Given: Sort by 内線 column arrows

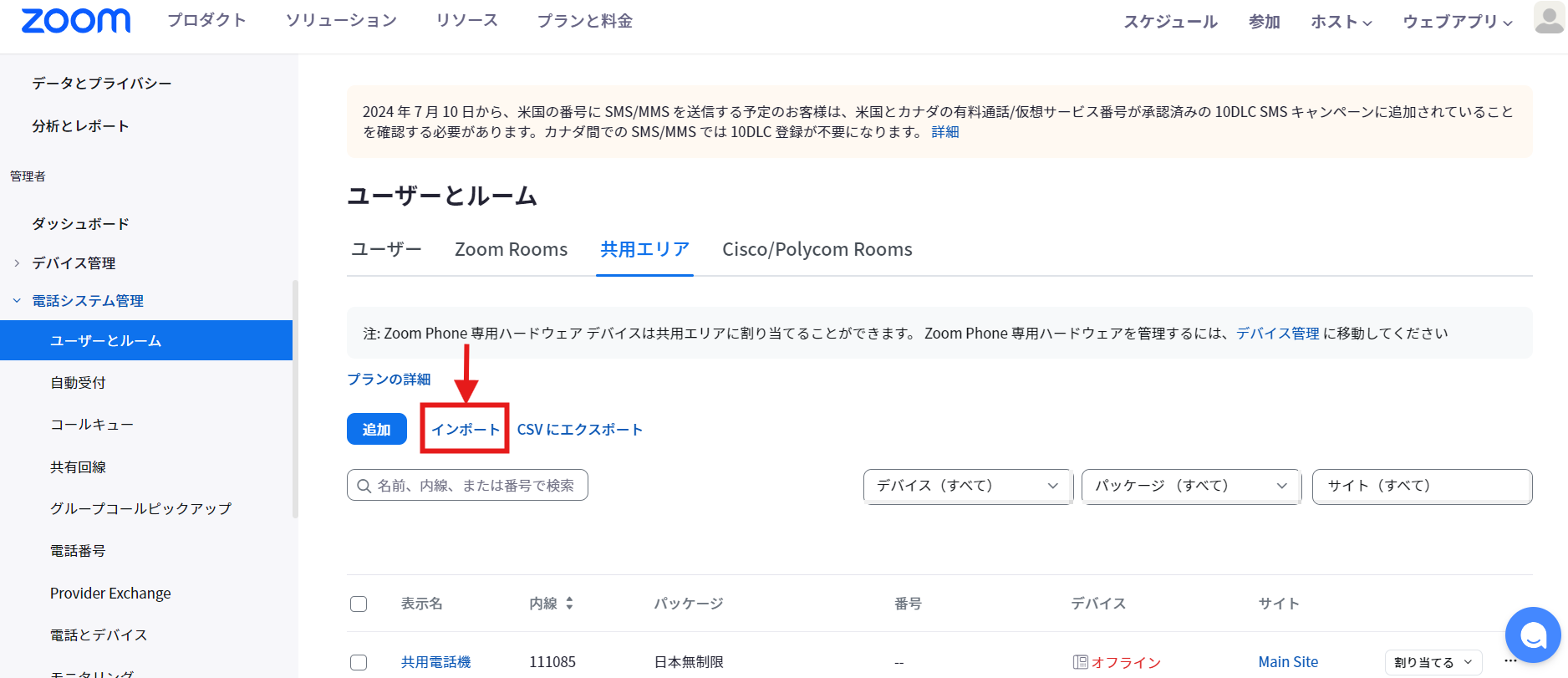Looking at the screenshot, I should click(569, 603).
